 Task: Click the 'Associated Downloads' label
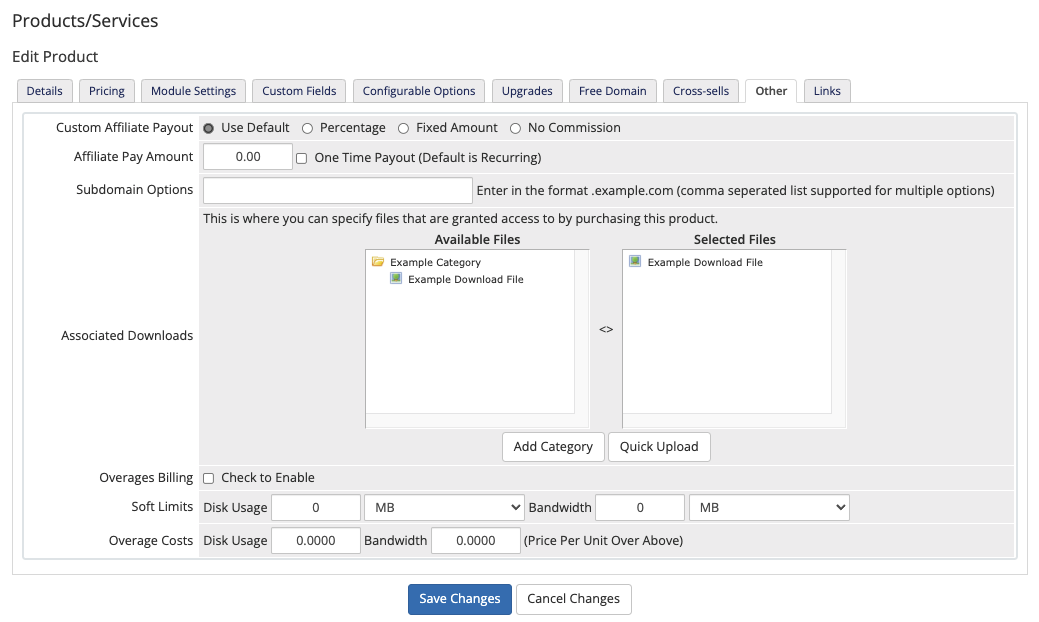pyautogui.click(x=127, y=336)
